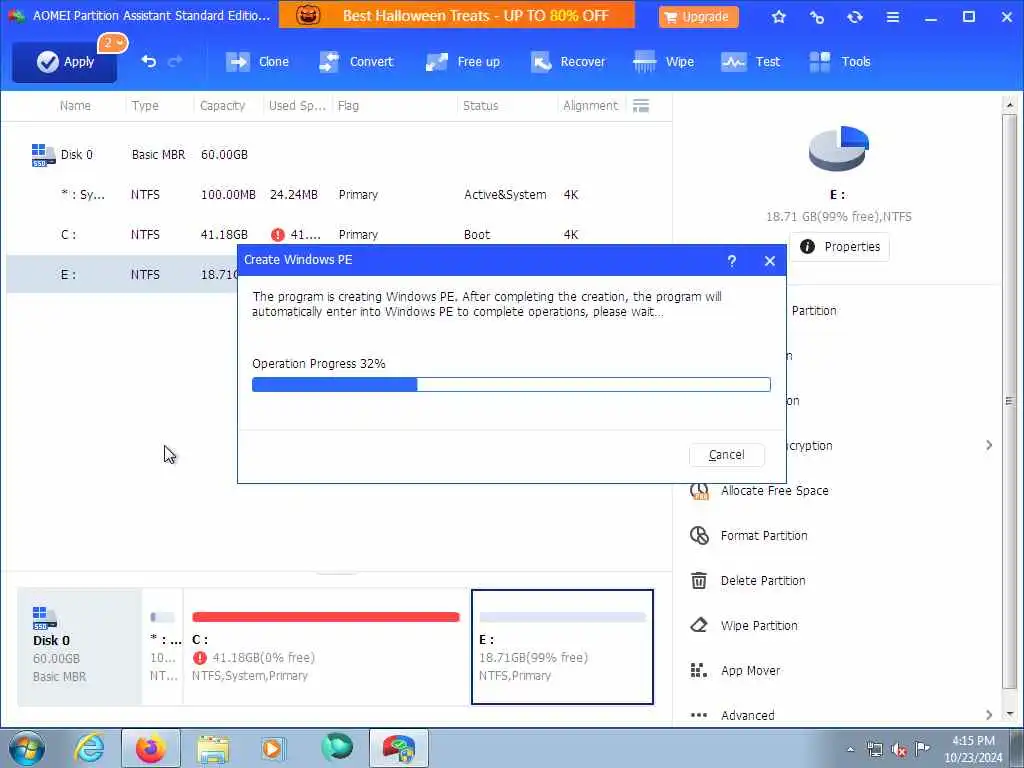Click the Format Partition icon
Viewport: 1024px width, 768px height.
click(699, 536)
